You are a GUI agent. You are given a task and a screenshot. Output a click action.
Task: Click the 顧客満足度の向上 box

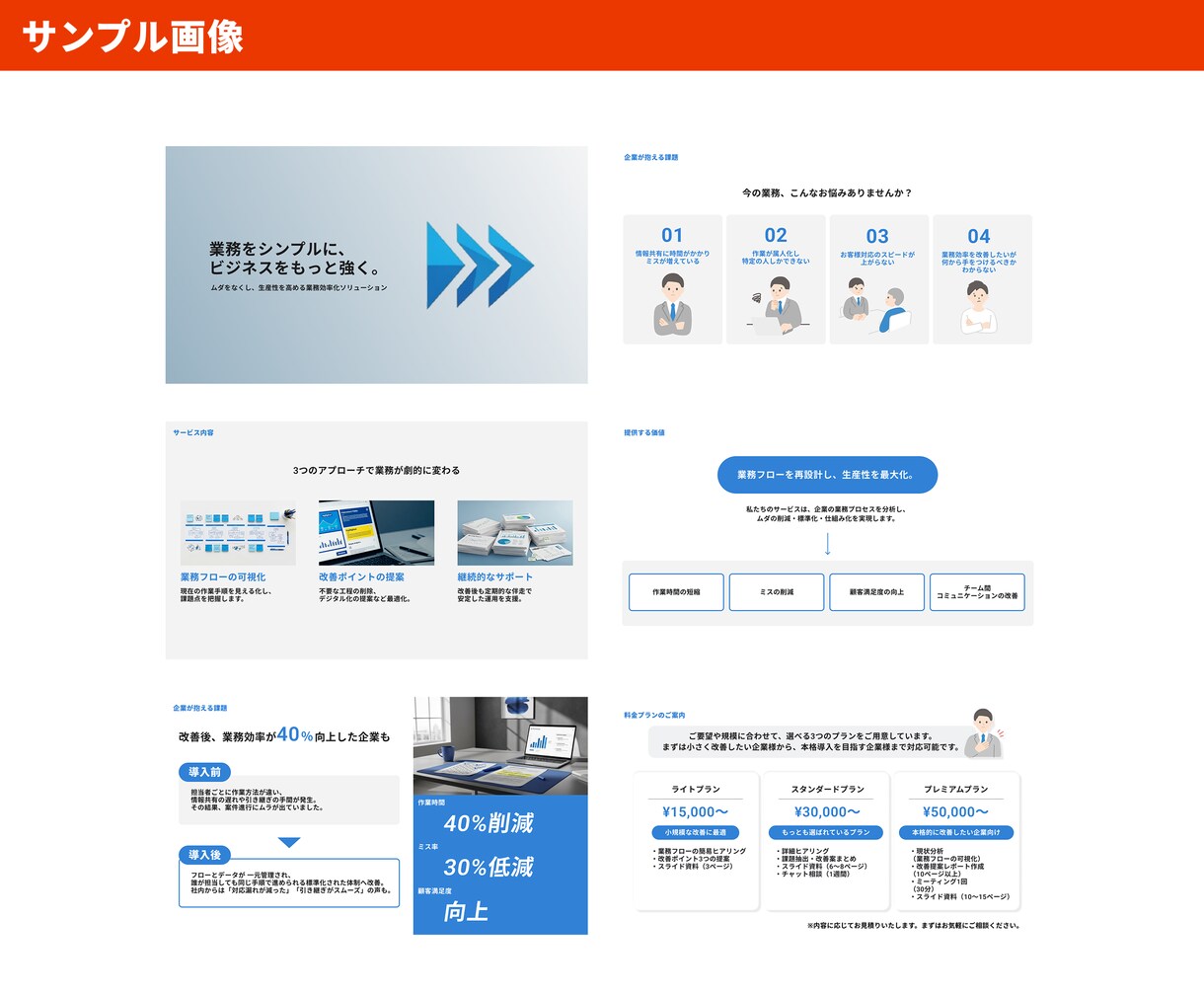coord(877,592)
